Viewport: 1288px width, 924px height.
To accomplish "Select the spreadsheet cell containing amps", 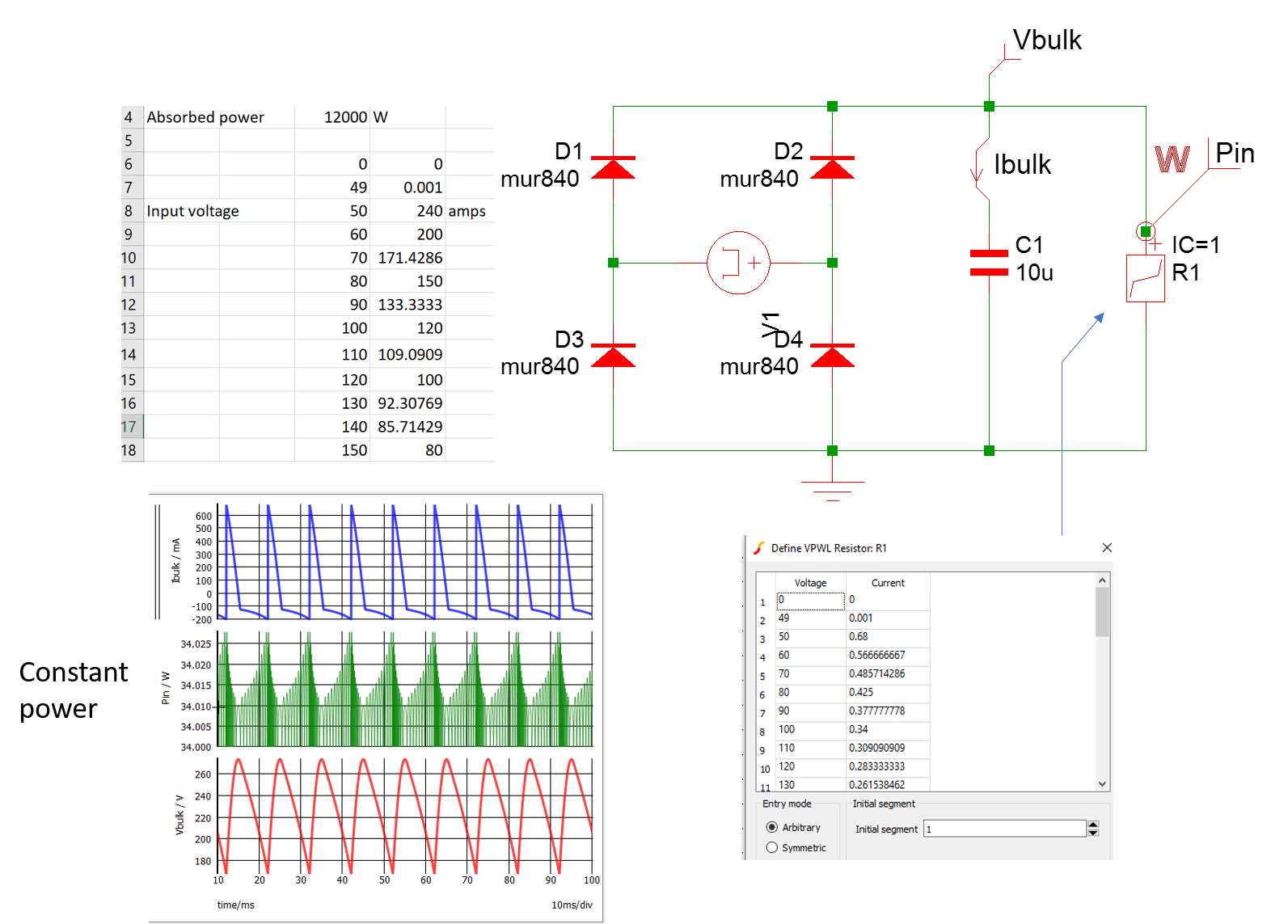I will tap(469, 211).
